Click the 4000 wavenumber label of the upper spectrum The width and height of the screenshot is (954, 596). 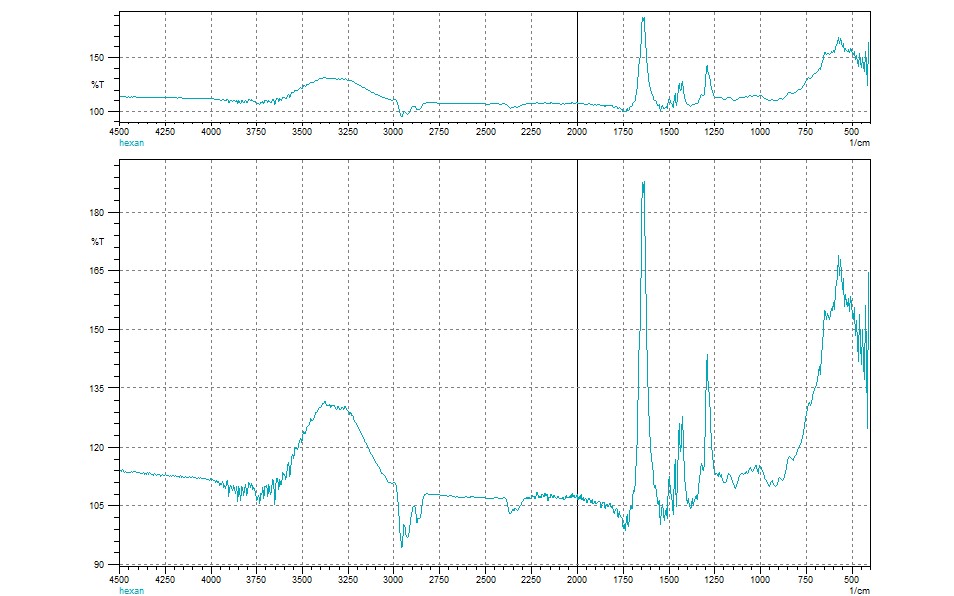click(x=211, y=132)
